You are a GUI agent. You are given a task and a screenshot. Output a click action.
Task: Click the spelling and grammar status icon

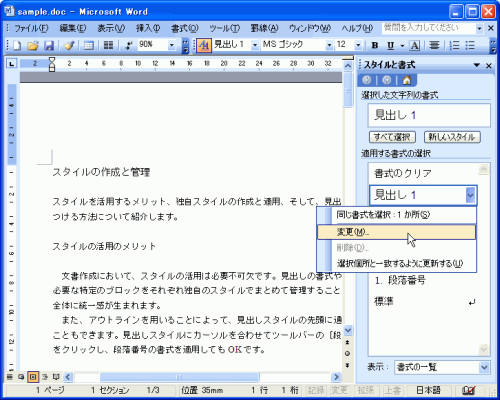point(469,390)
